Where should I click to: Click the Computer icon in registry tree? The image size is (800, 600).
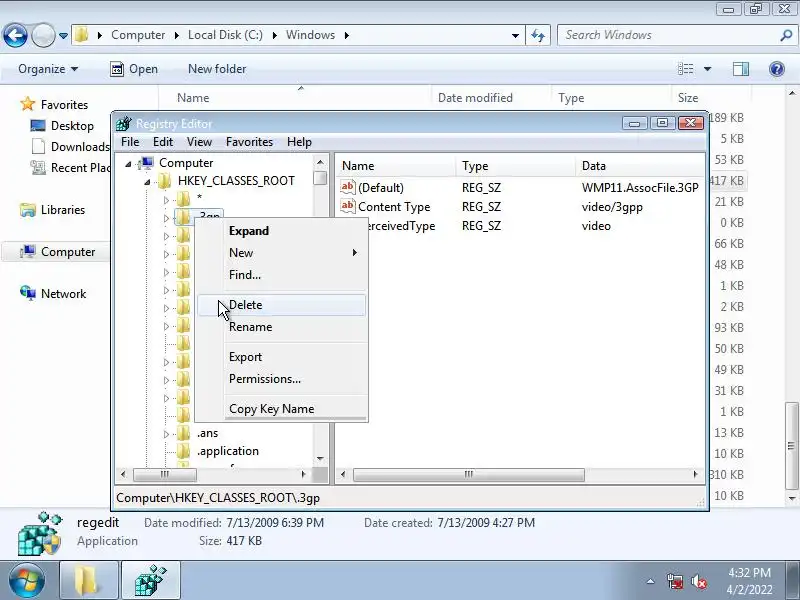click(x=146, y=163)
